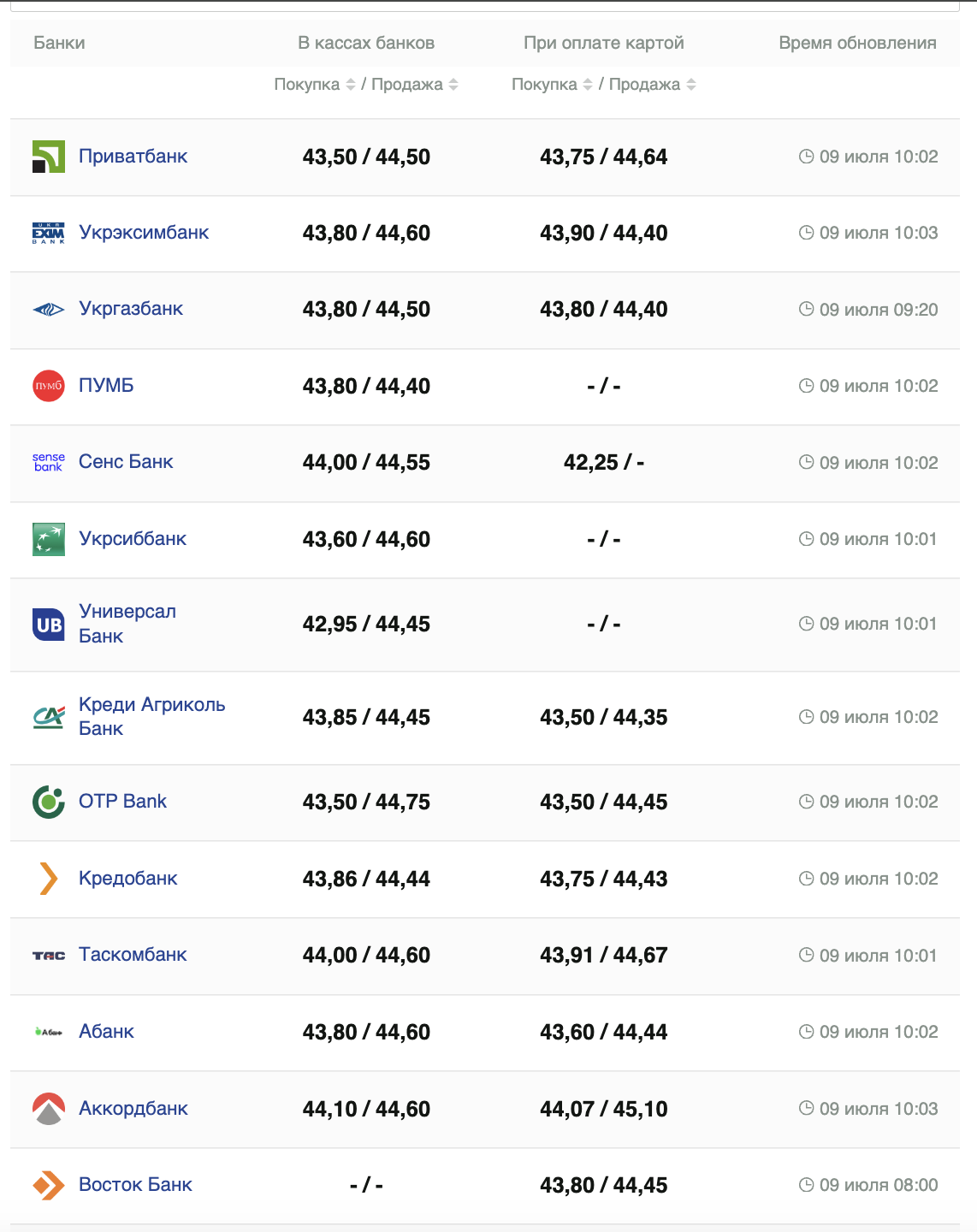Click the Сенс Банк cash rate 44,00 / 44,55
This screenshot has height=1232, width=977.
pos(366,463)
